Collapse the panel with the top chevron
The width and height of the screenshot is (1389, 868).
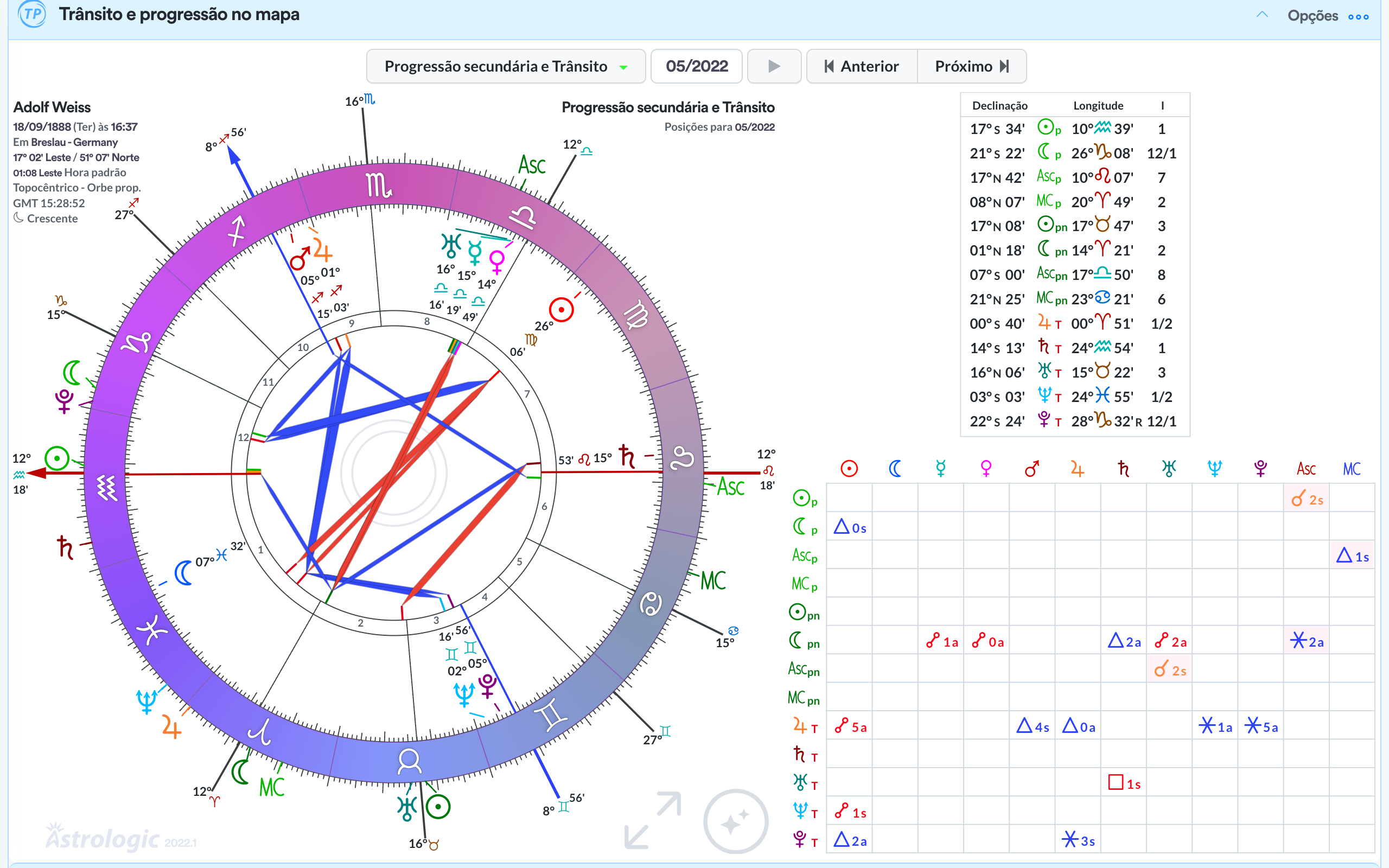(1261, 15)
